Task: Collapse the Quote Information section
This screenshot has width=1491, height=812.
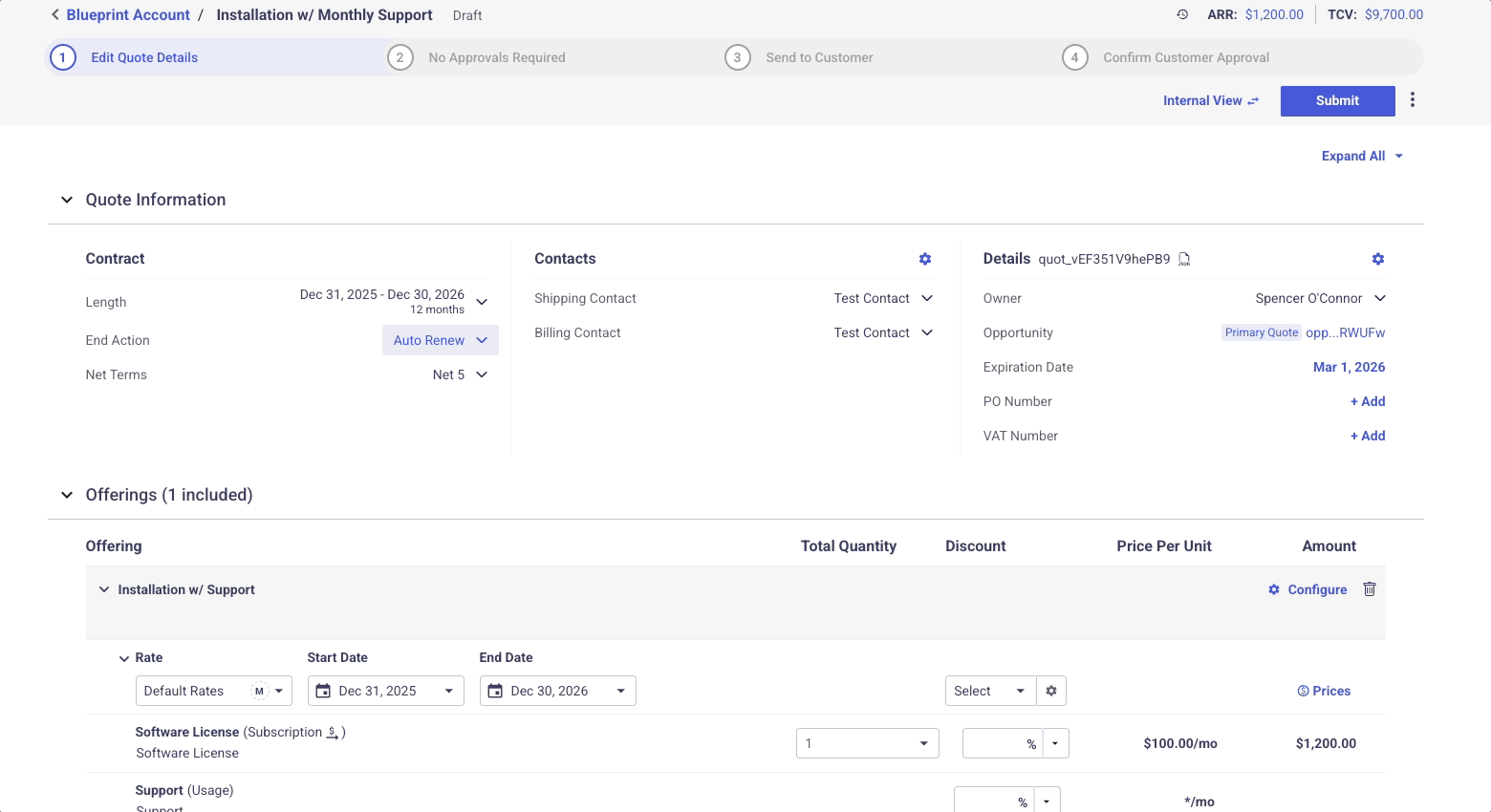Action: [x=67, y=200]
